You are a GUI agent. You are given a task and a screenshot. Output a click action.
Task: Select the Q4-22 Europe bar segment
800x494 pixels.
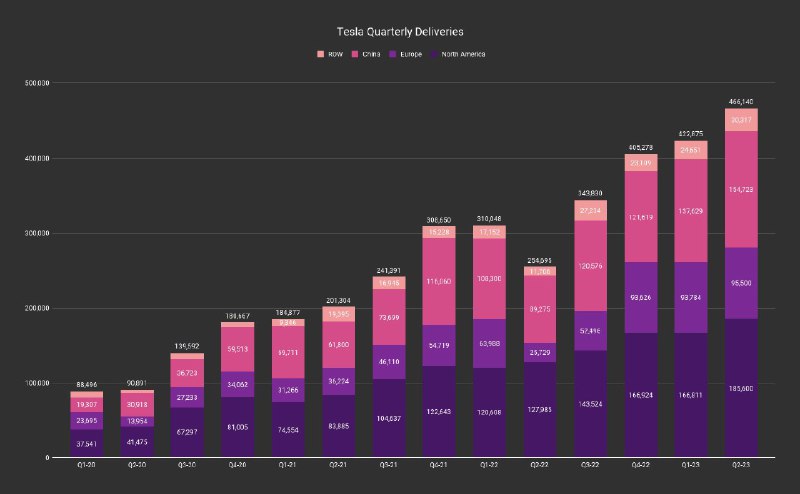coord(641,298)
